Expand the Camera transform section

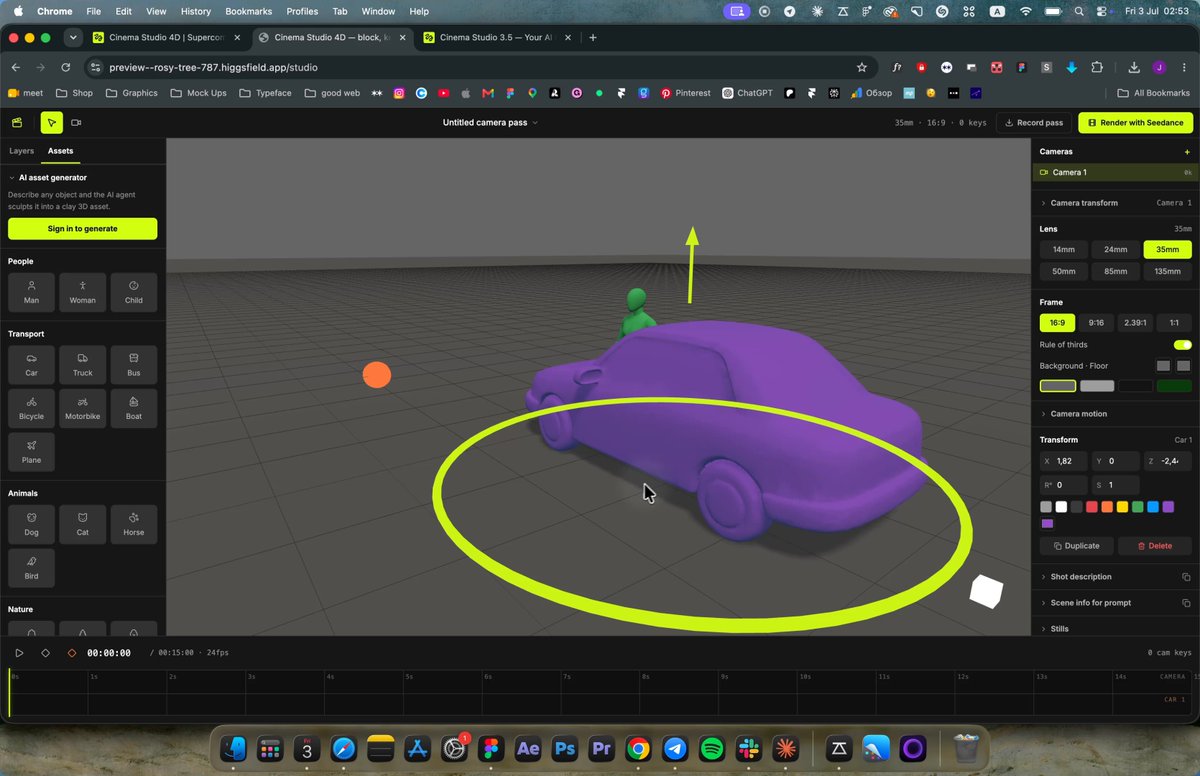click(x=1084, y=203)
